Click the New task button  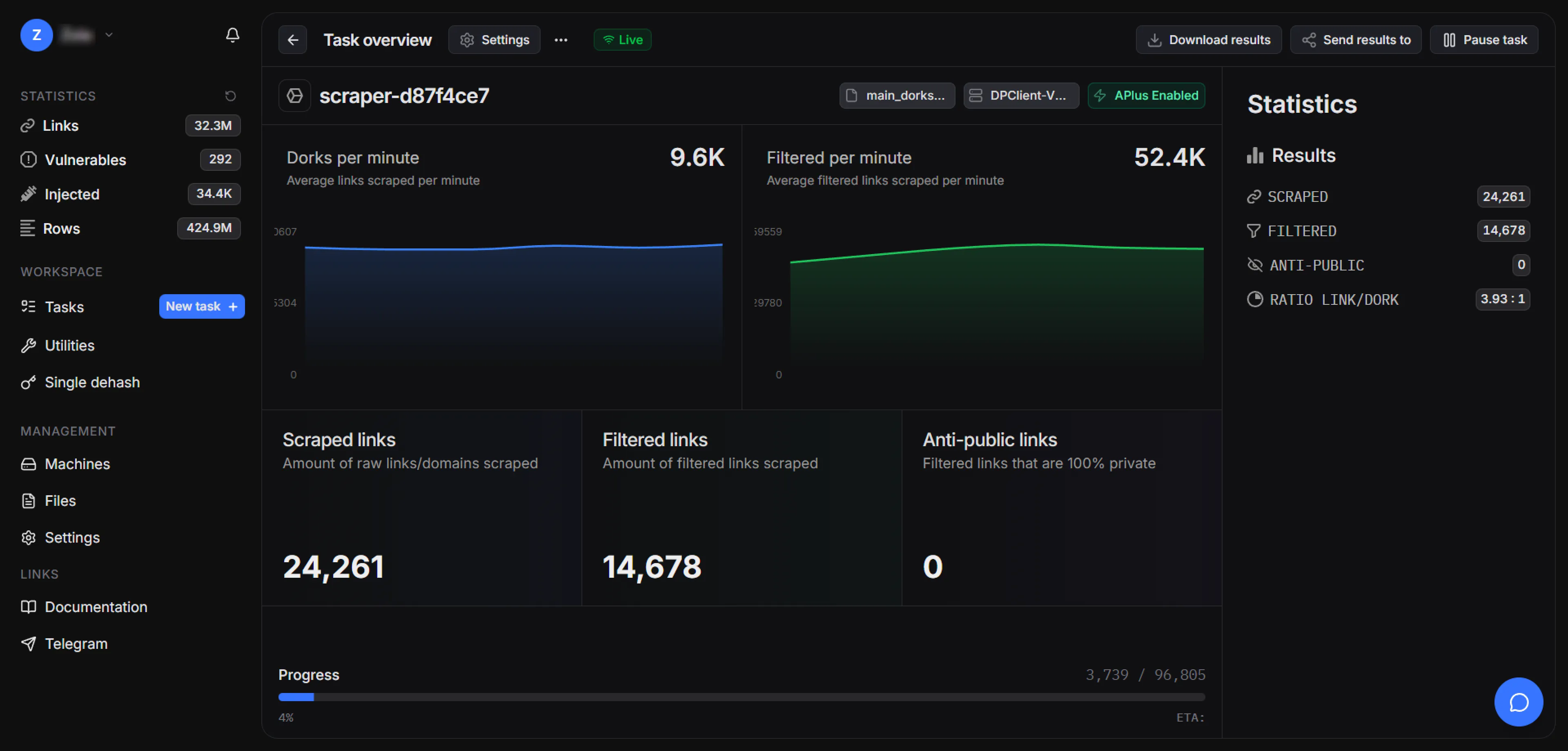click(201, 306)
